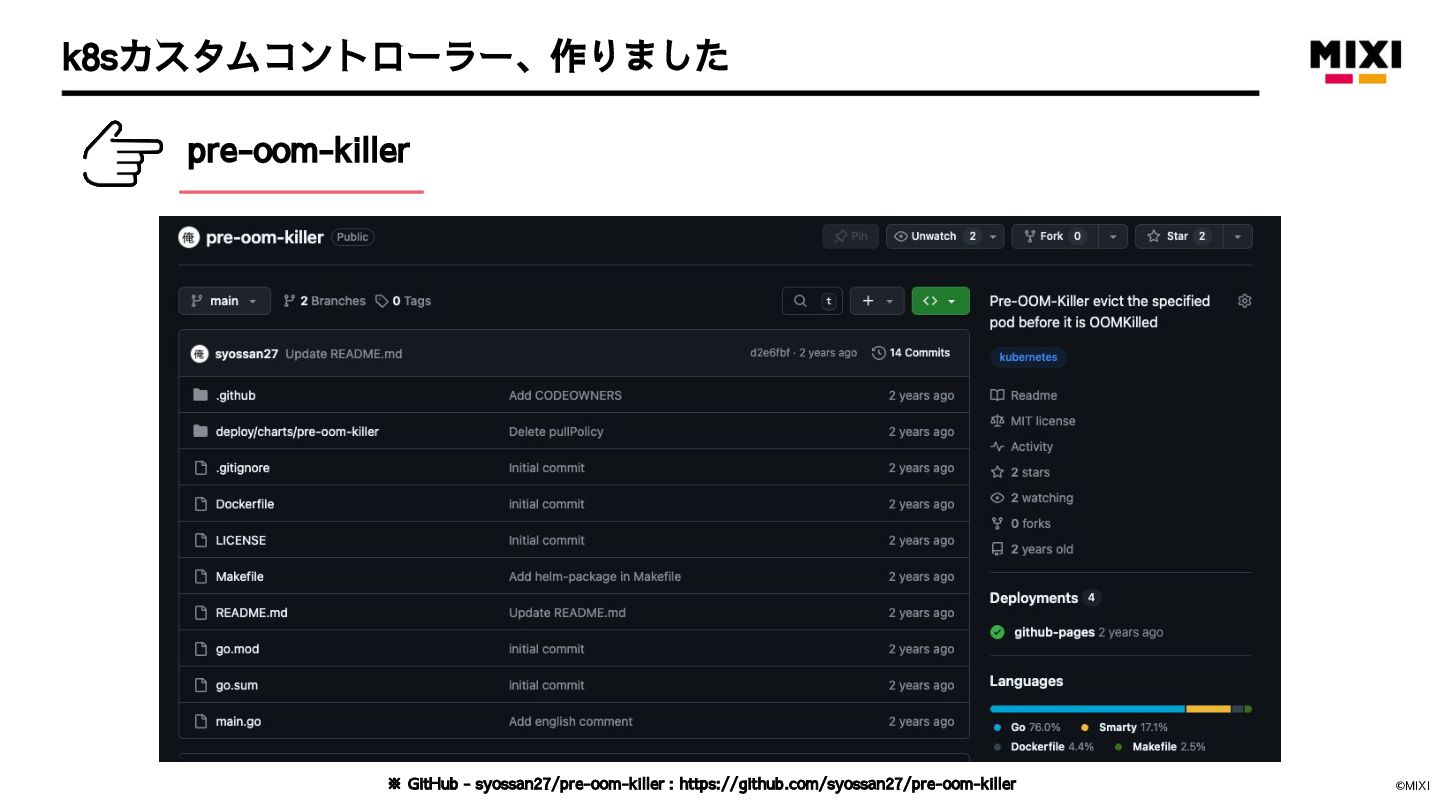Select the Smarty 17.1% language entry
1440x810 pixels.
(x=1125, y=727)
